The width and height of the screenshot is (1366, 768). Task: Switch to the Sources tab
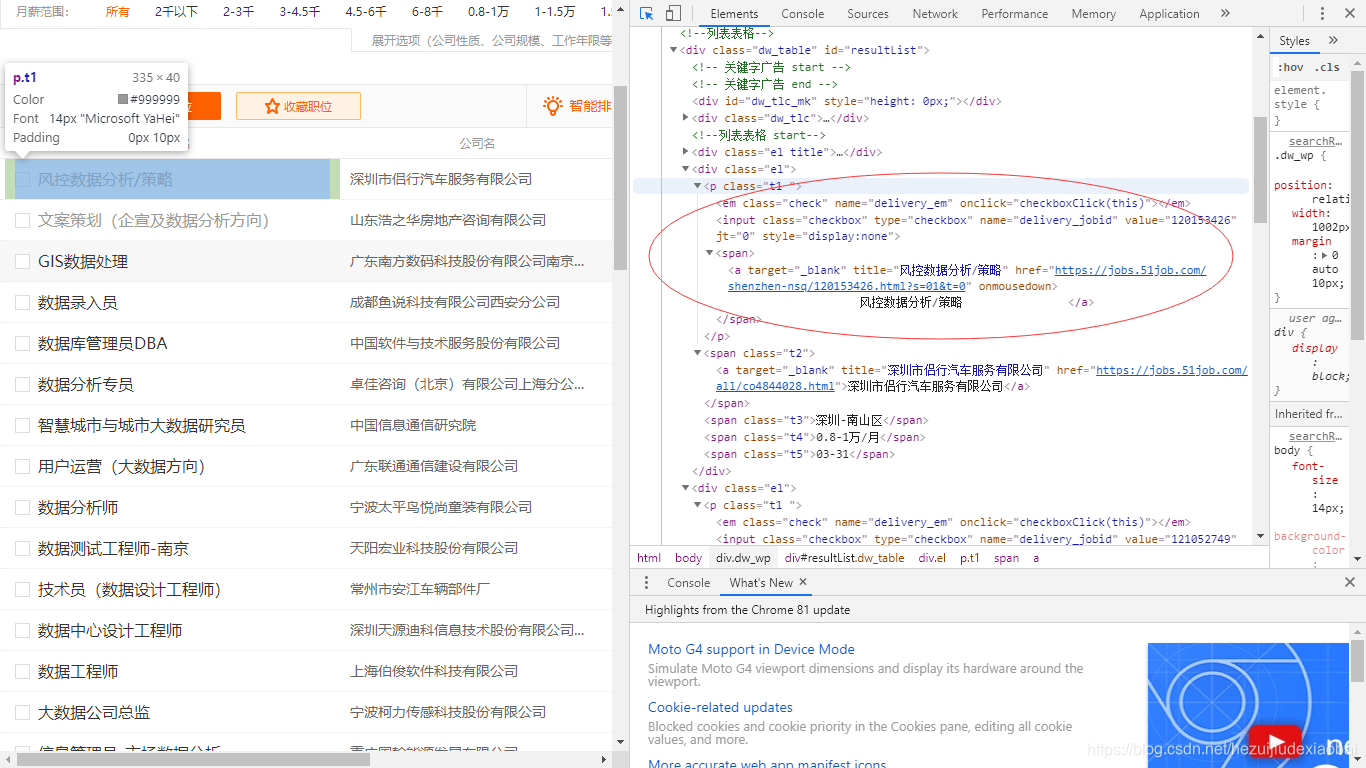pos(868,14)
